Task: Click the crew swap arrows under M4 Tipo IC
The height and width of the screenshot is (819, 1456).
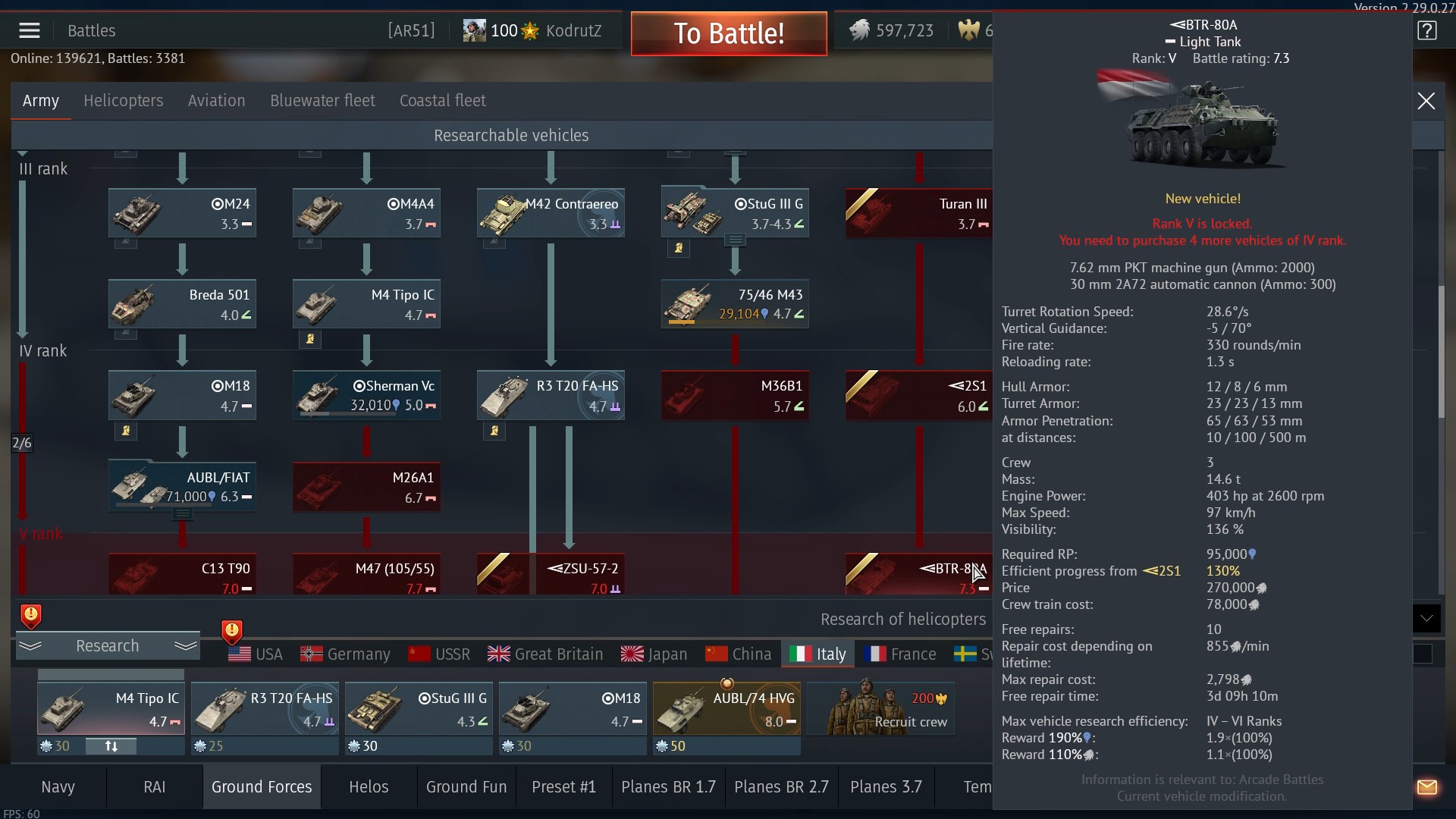Action: [111, 746]
